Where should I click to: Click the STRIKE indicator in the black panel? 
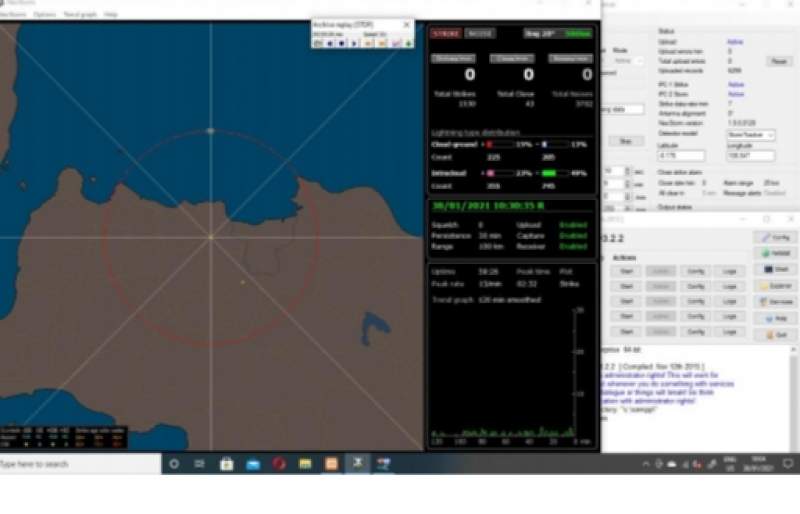446,33
